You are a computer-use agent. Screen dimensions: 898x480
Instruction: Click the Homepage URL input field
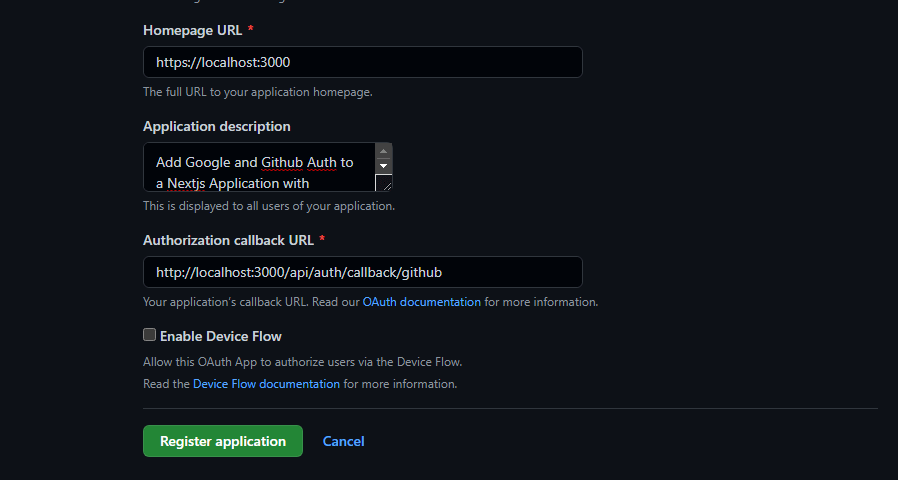pos(363,62)
